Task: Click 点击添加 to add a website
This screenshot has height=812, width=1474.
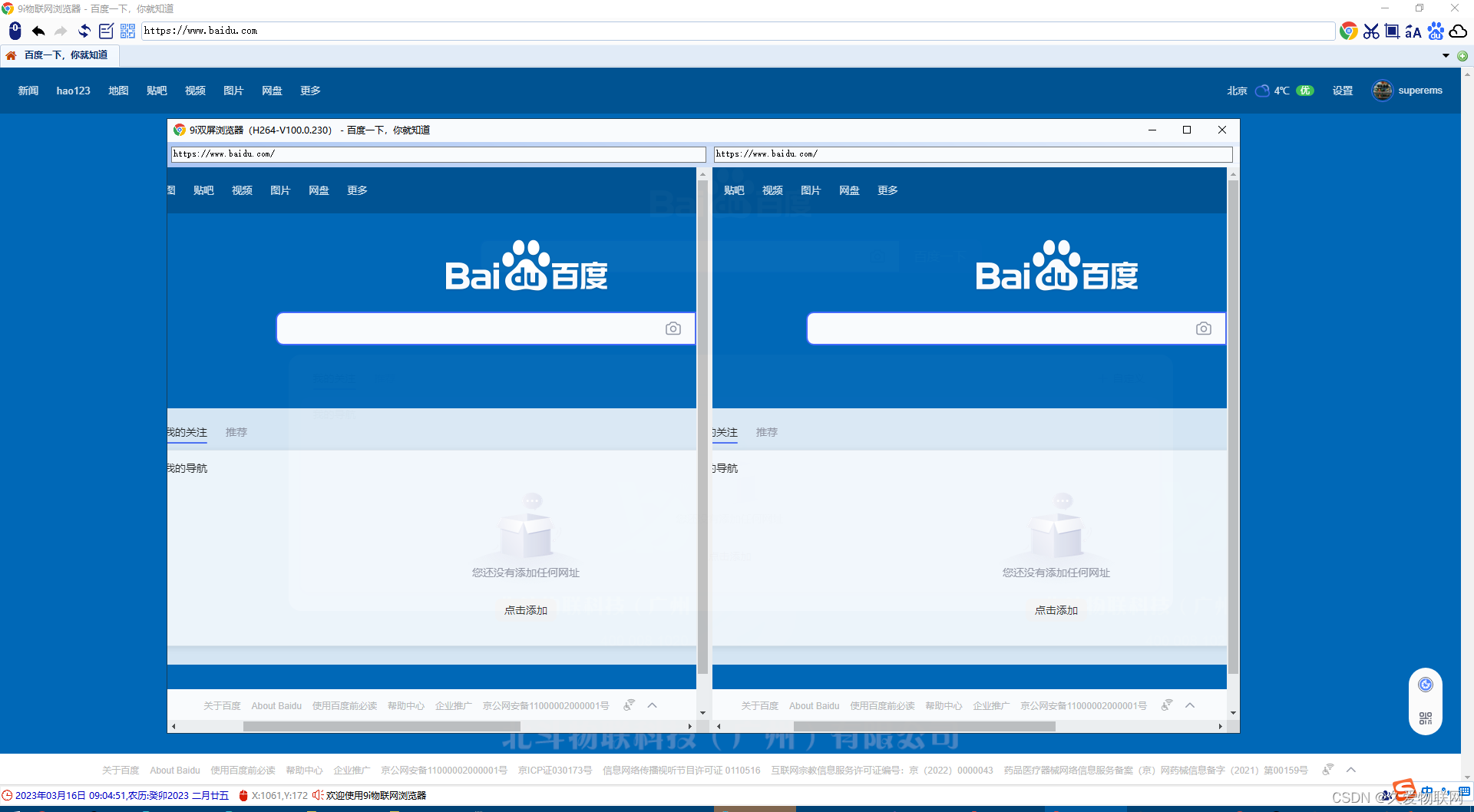Action: 526,610
